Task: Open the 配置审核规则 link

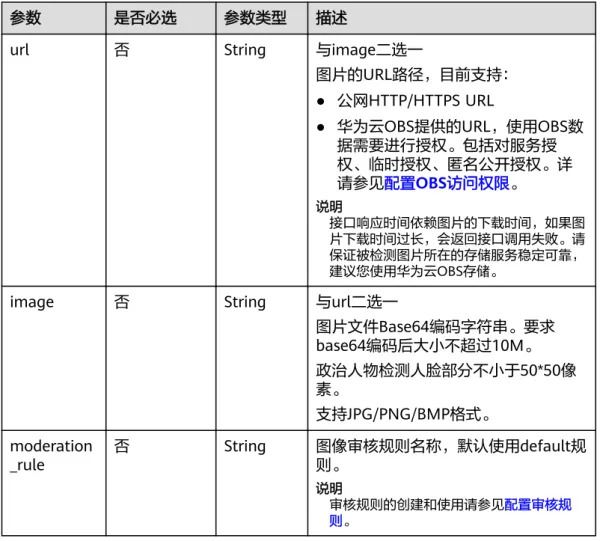Action: [537, 505]
